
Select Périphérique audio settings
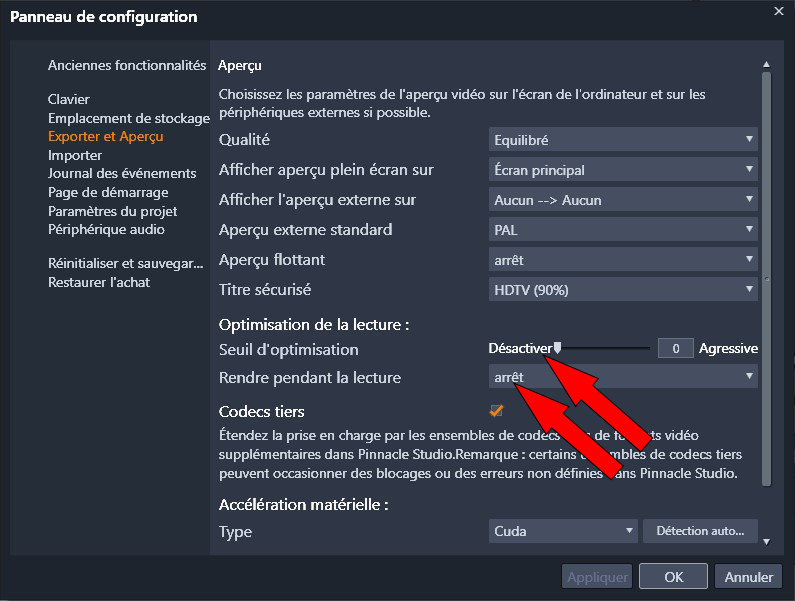[106, 229]
